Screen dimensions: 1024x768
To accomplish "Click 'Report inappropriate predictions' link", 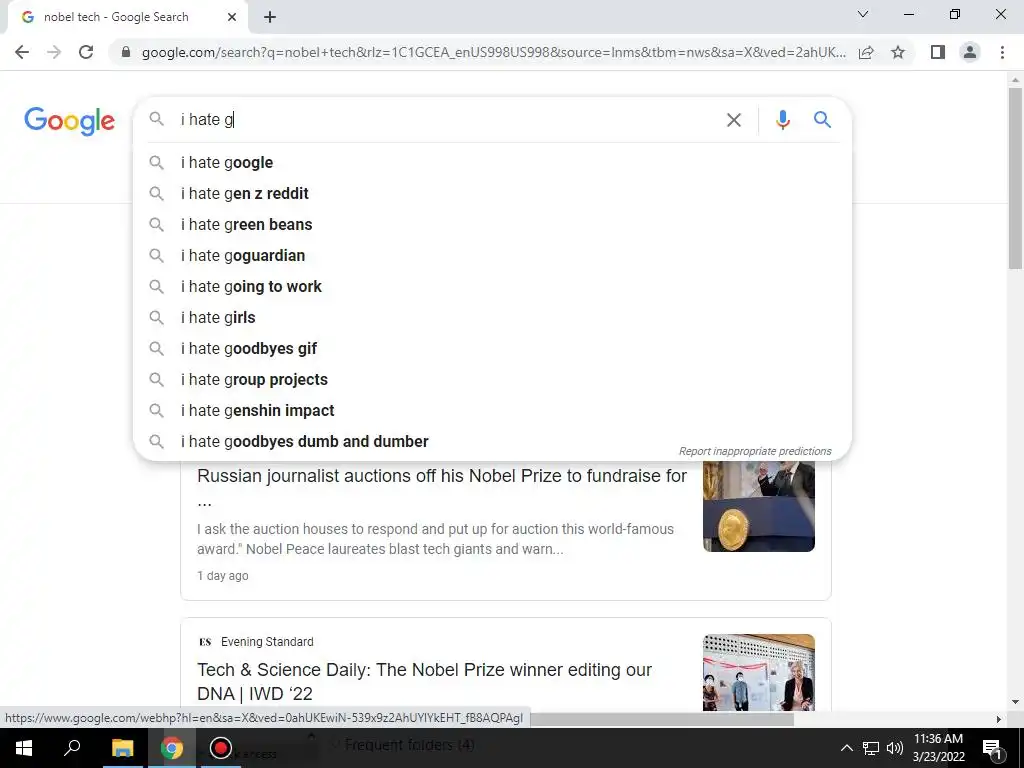I will point(755,451).
